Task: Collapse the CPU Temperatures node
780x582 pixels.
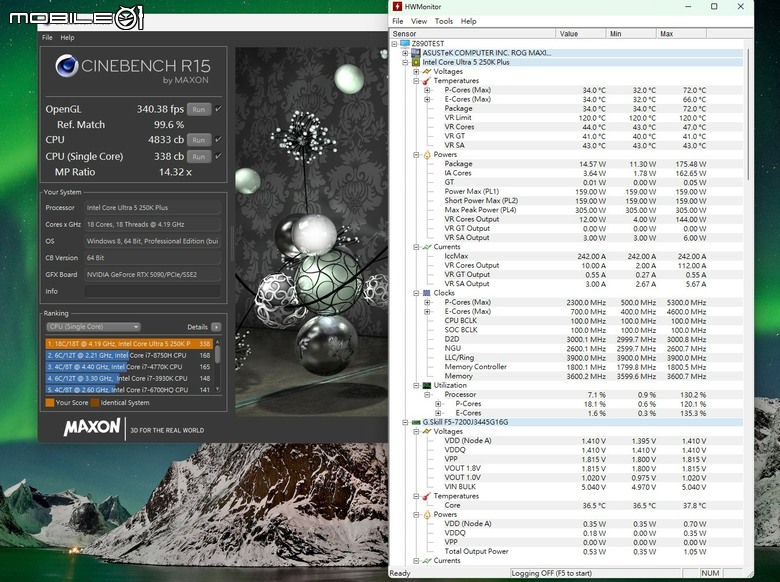Action: [x=416, y=81]
